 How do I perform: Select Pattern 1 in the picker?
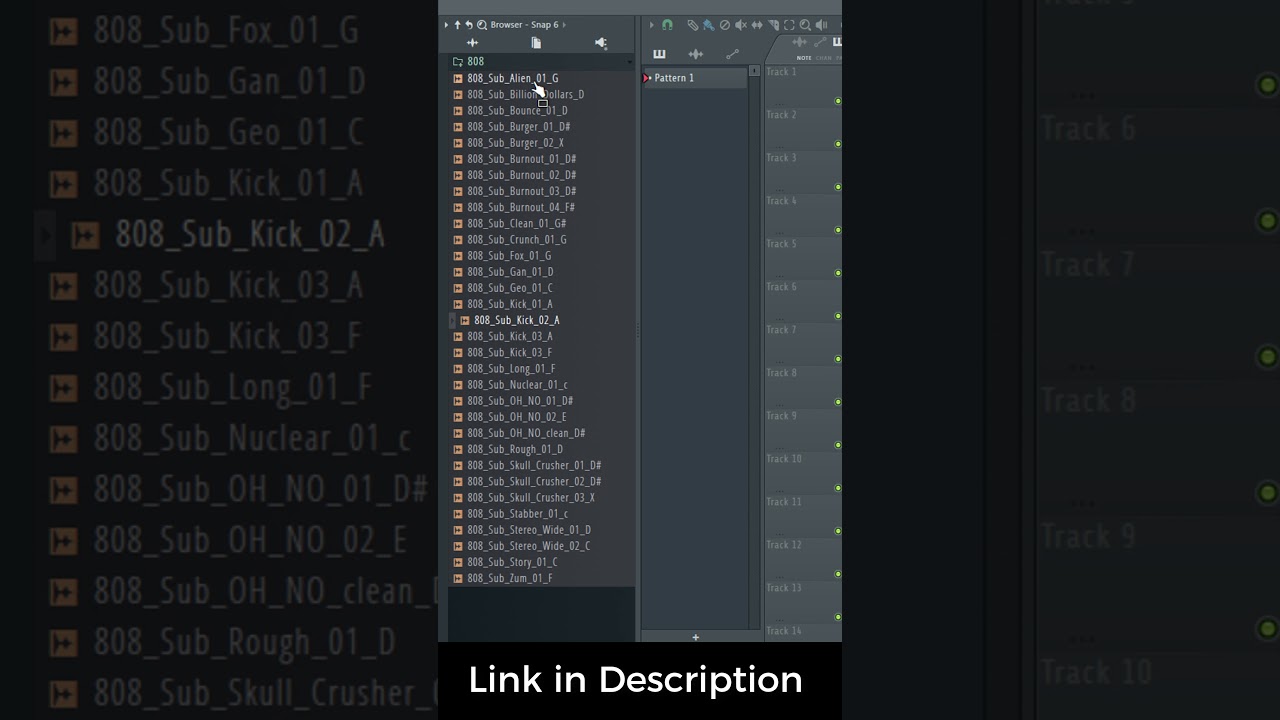(x=695, y=78)
